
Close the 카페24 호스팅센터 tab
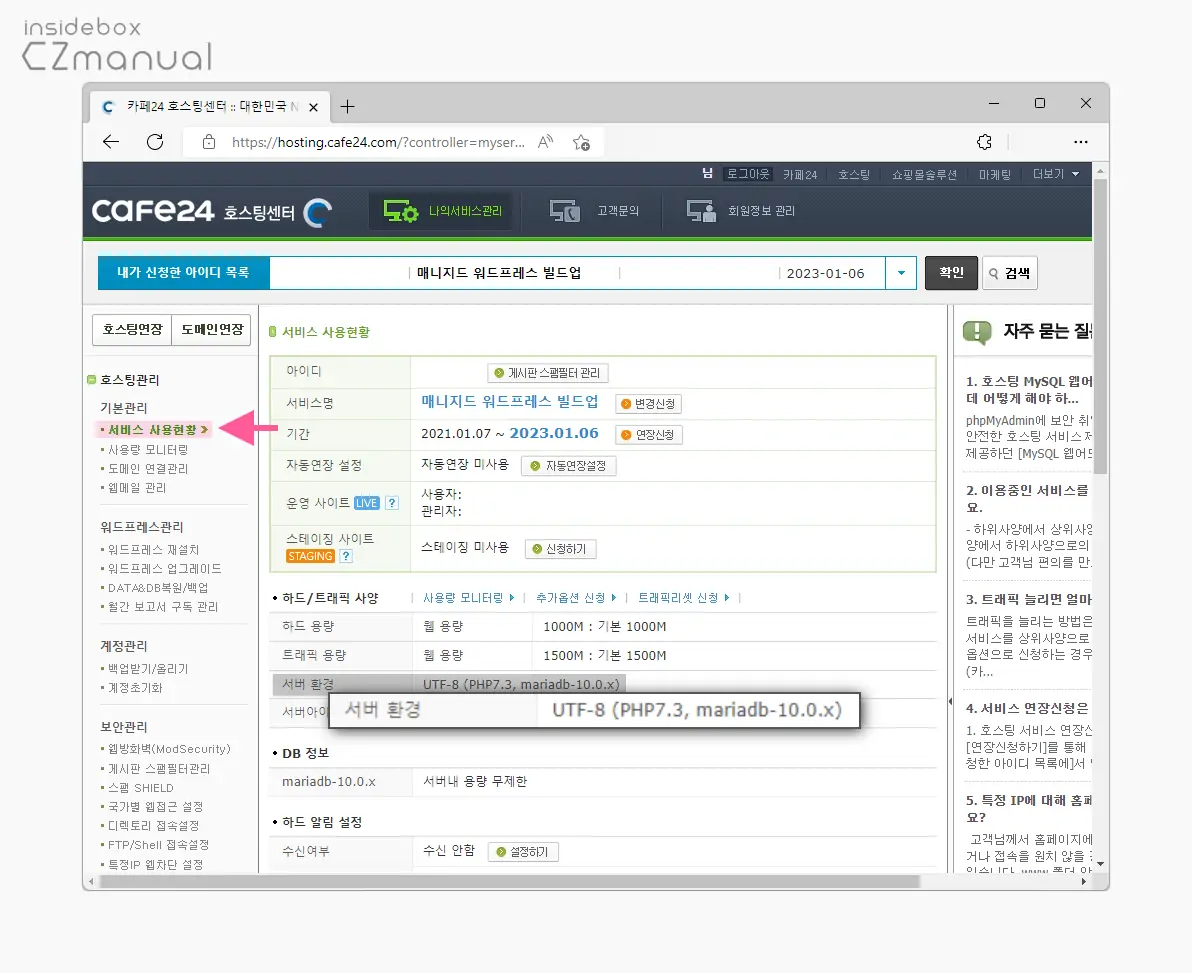click(313, 107)
